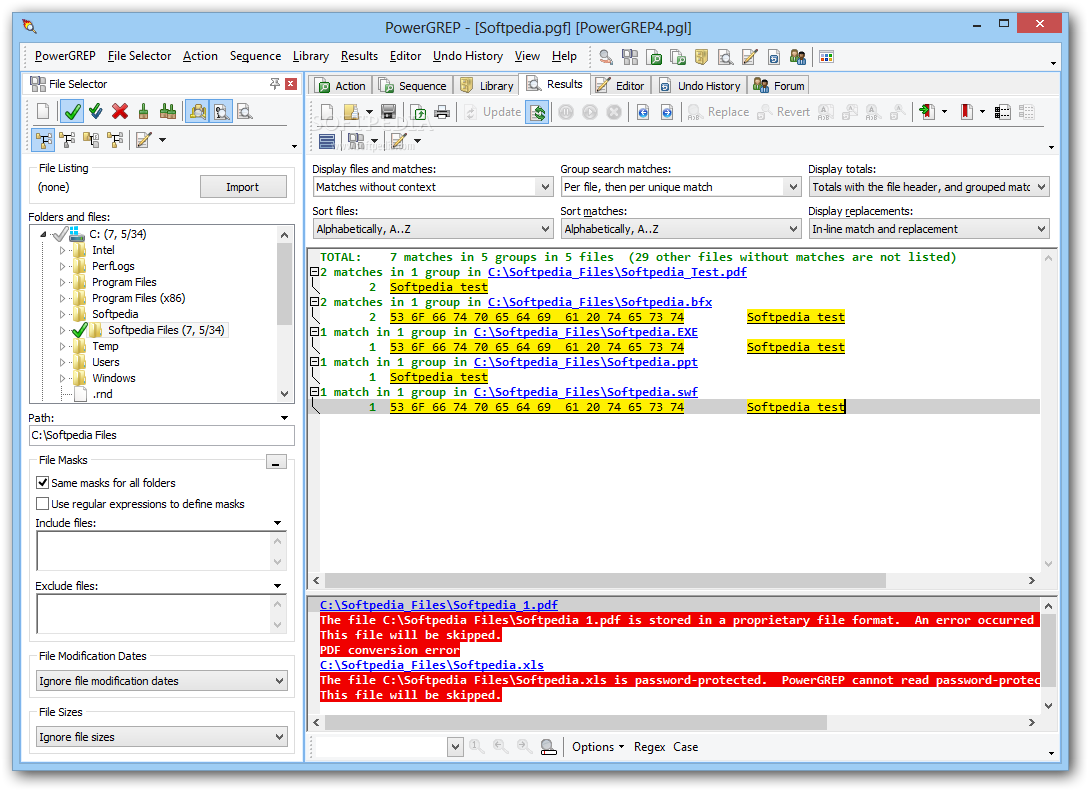
Task: Toggle the green checkmark on Softpedia Files folder
Action: pyautogui.click(x=79, y=330)
